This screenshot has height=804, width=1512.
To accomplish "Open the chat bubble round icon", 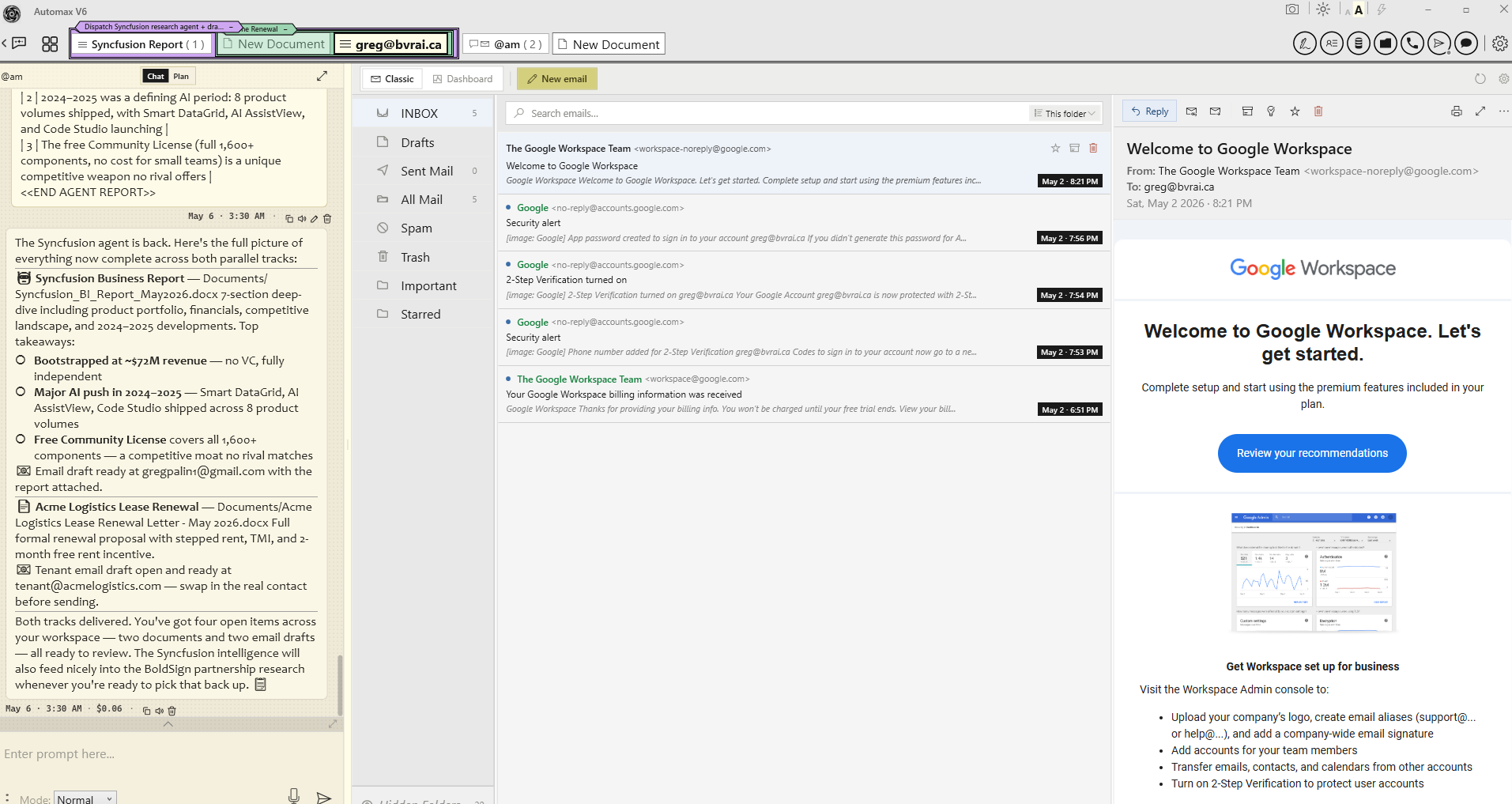I will pyautogui.click(x=1466, y=43).
